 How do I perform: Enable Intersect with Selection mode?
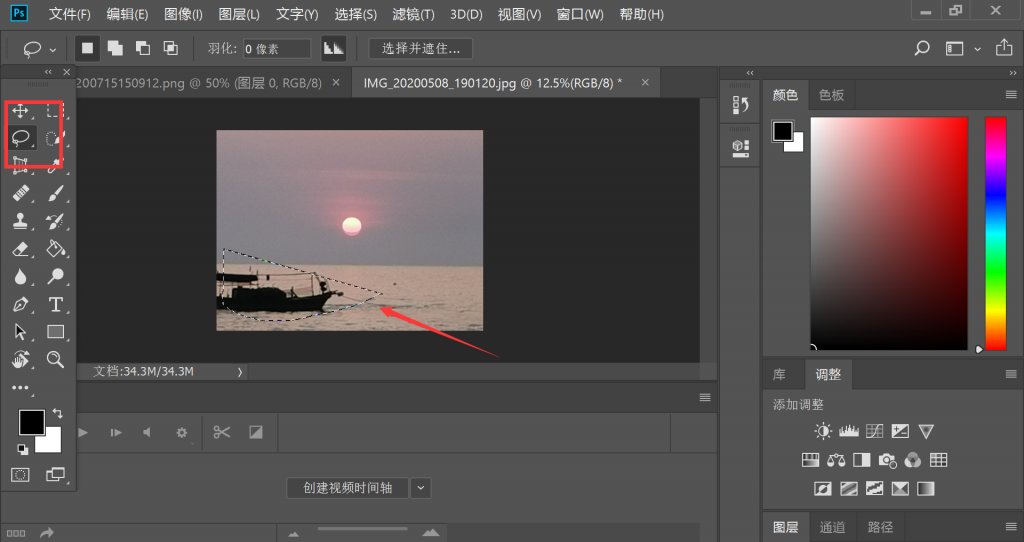click(x=170, y=48)
